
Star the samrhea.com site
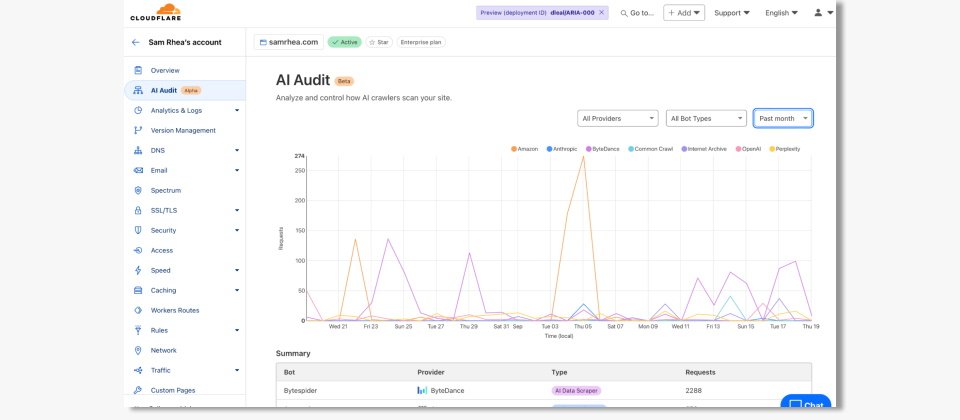click(378, 42)
